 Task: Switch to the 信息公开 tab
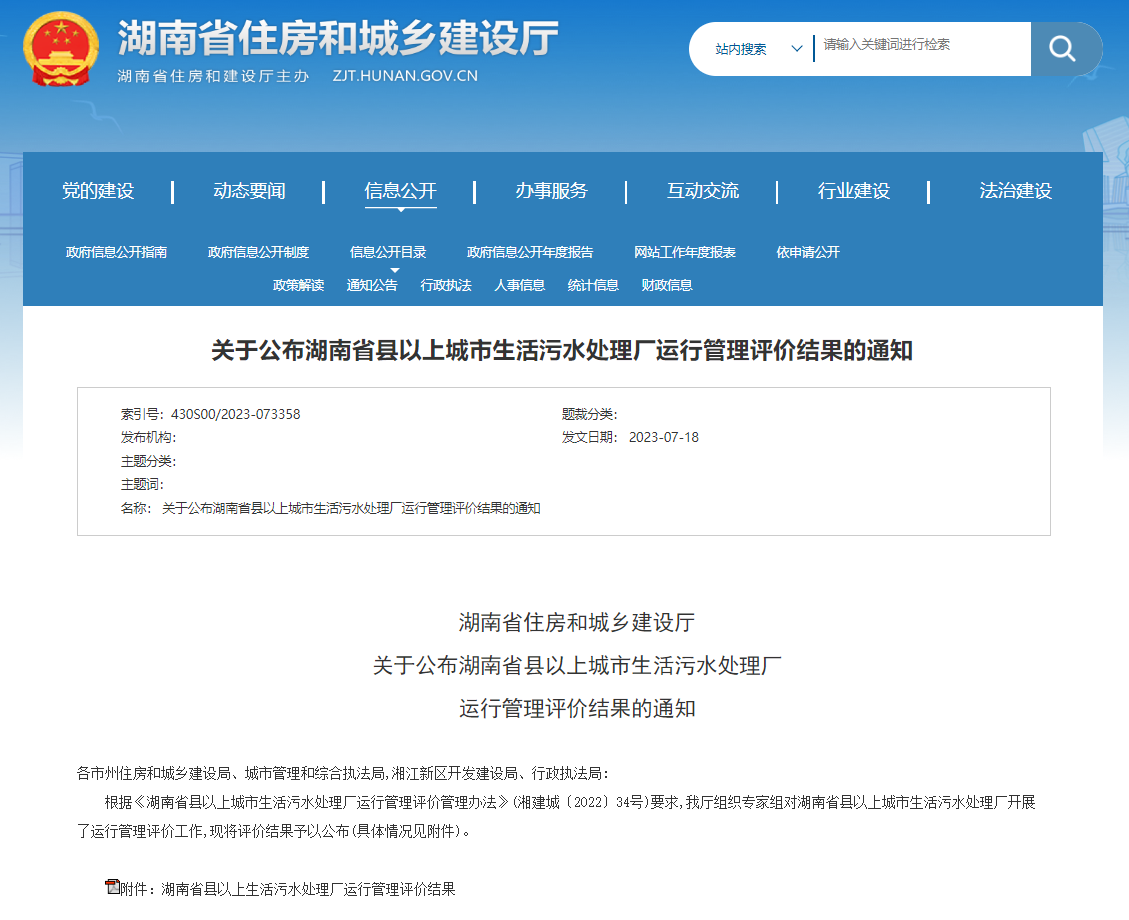[399, 191]
